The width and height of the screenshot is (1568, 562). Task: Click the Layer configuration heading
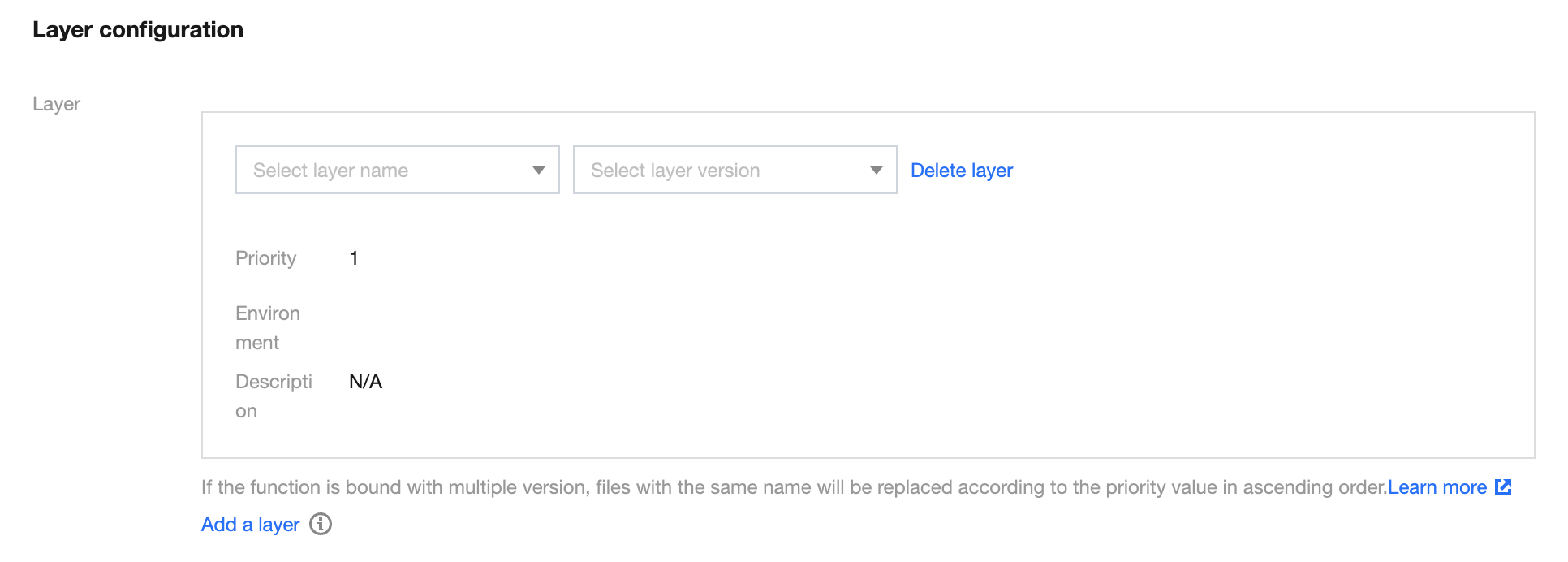138,30
